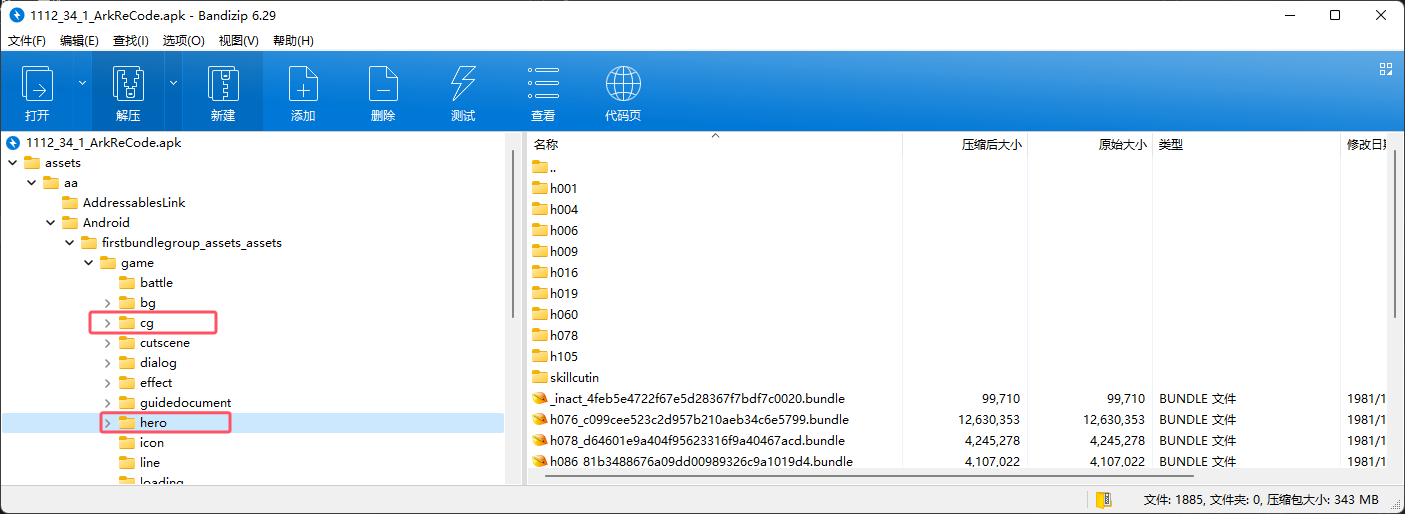Image resolution: width=1405 pixels, height=514 pixels.
Task: Select the skillcutin folder in file list
Action: coord(566,377)
